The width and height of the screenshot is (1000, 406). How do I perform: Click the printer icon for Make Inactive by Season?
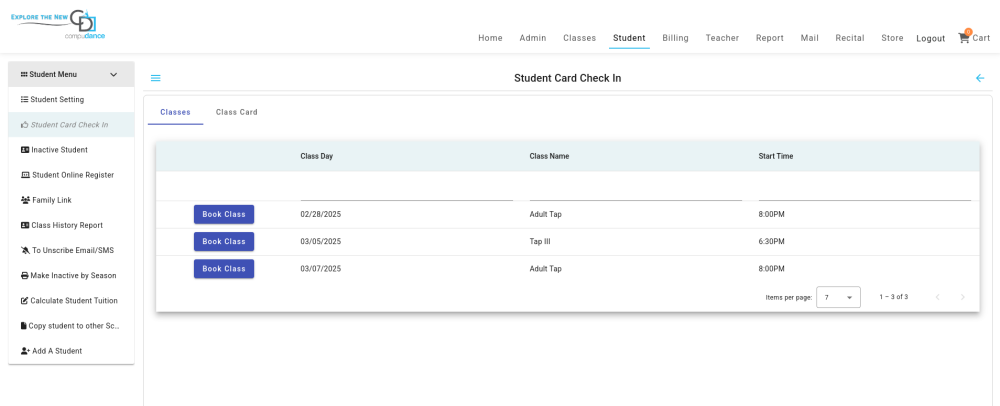click(x=25, y=275)
